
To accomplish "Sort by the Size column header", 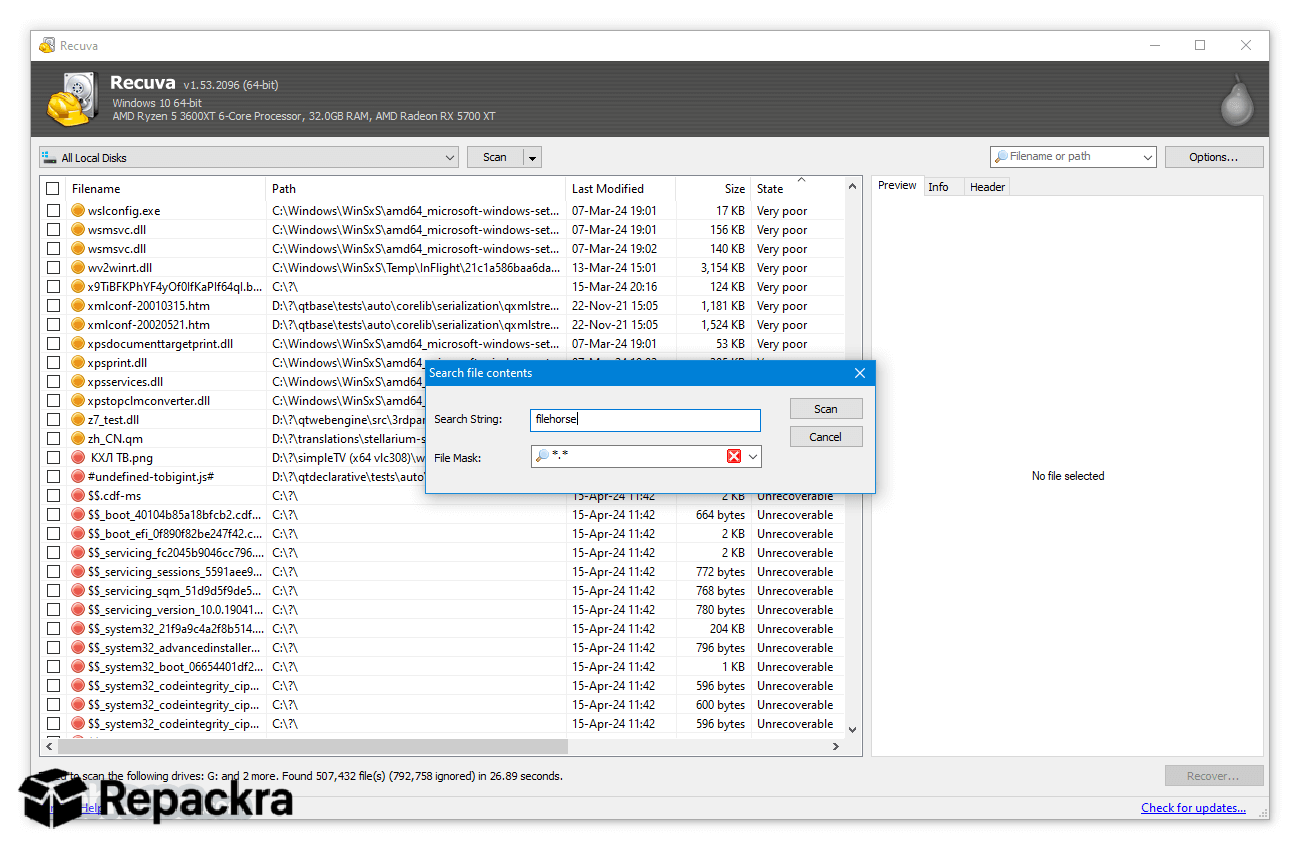I will [714, 188].
